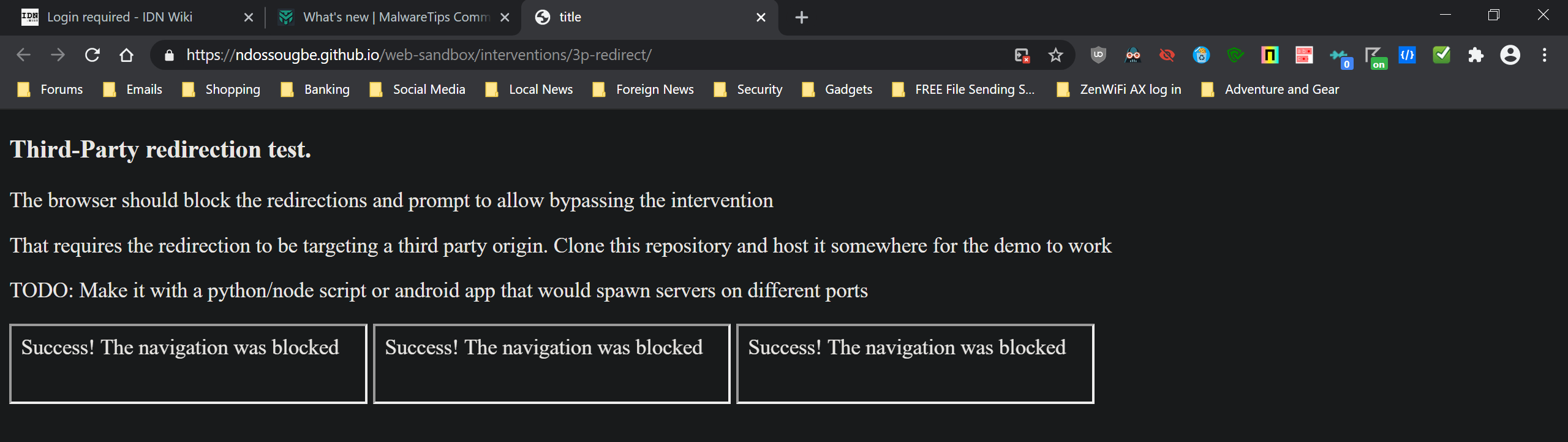Open a new tab with the plus button
Viewport: 1568px width, 442px height.
click(x=801, y=17)
